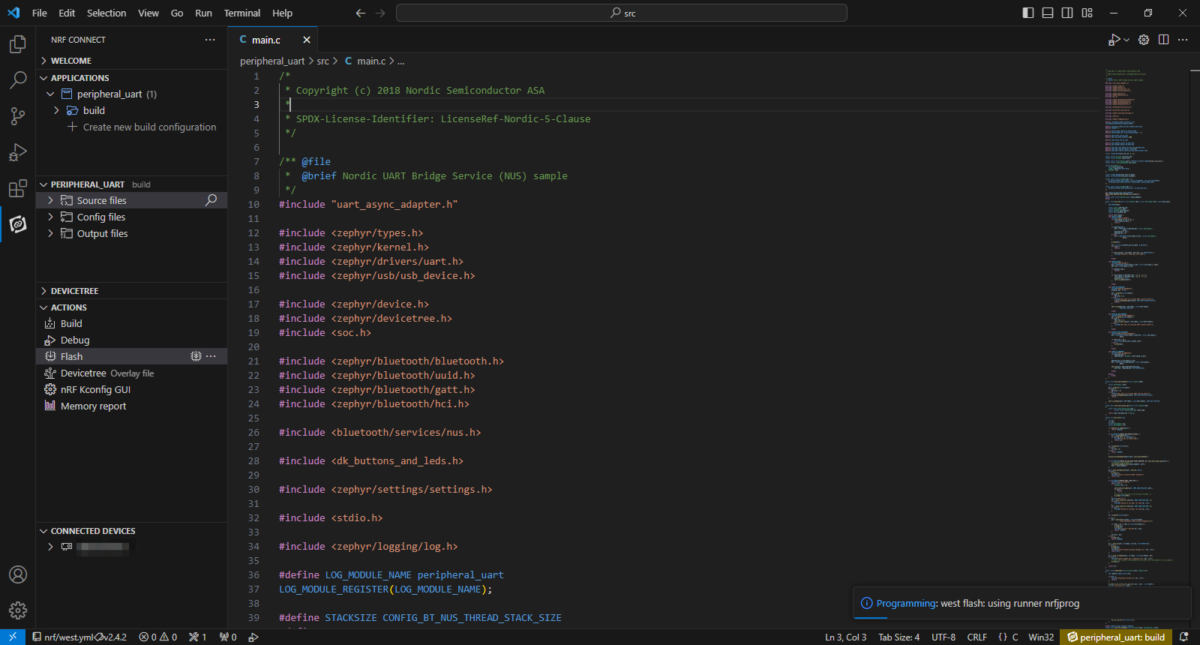Open the Selection menu

(106, 13)
